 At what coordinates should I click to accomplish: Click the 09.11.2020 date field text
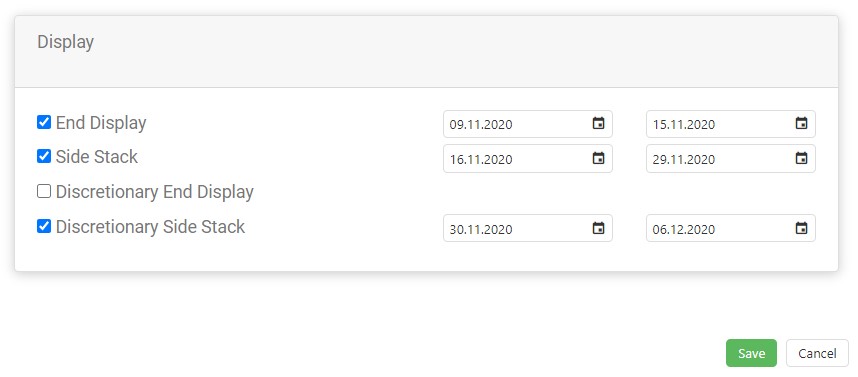480,124
